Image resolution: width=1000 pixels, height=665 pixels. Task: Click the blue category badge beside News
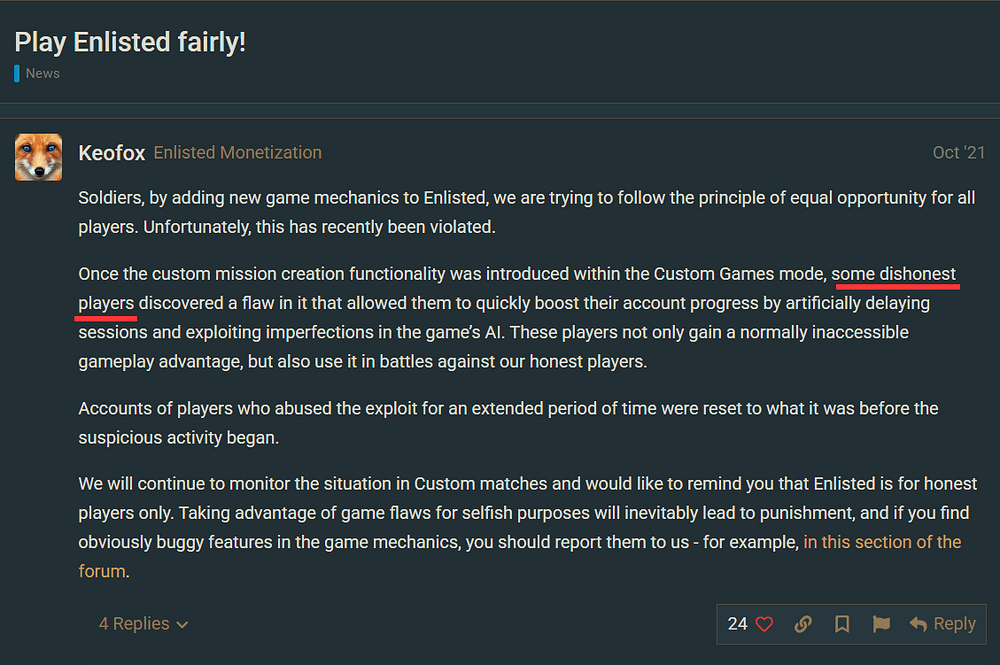[17, 73]
